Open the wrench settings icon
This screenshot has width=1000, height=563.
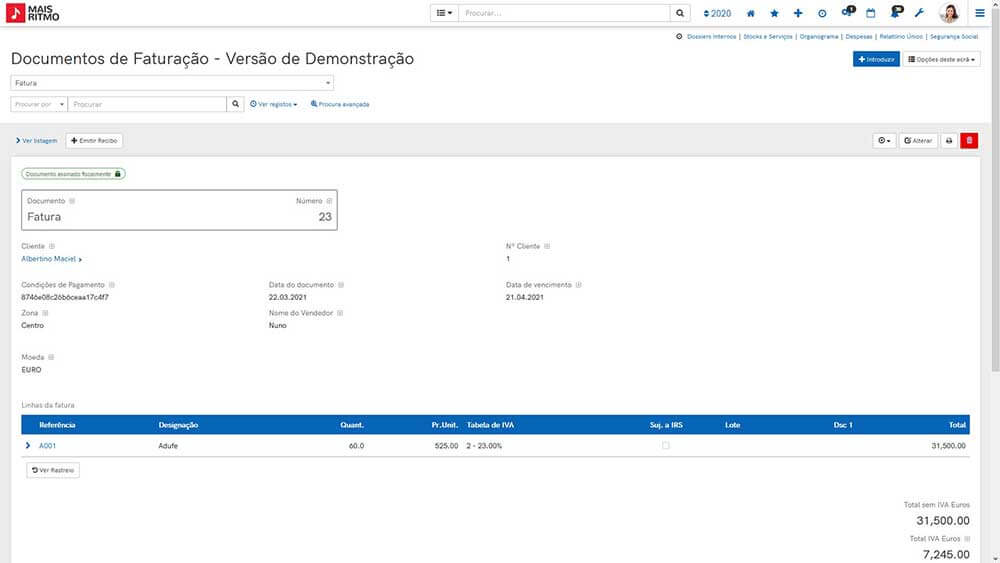(x=919, y=14)
